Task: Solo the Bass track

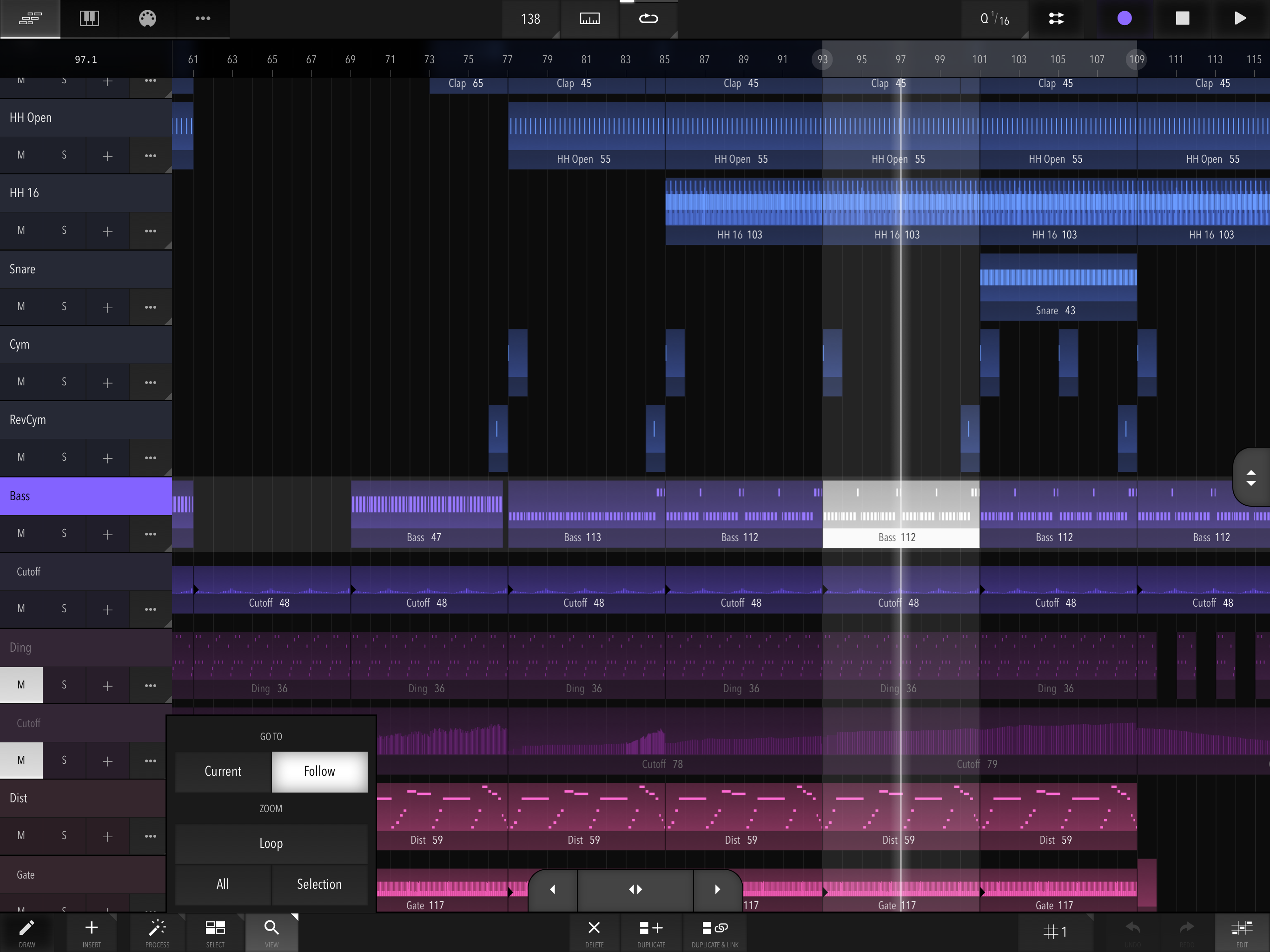Action: (64, 534)
